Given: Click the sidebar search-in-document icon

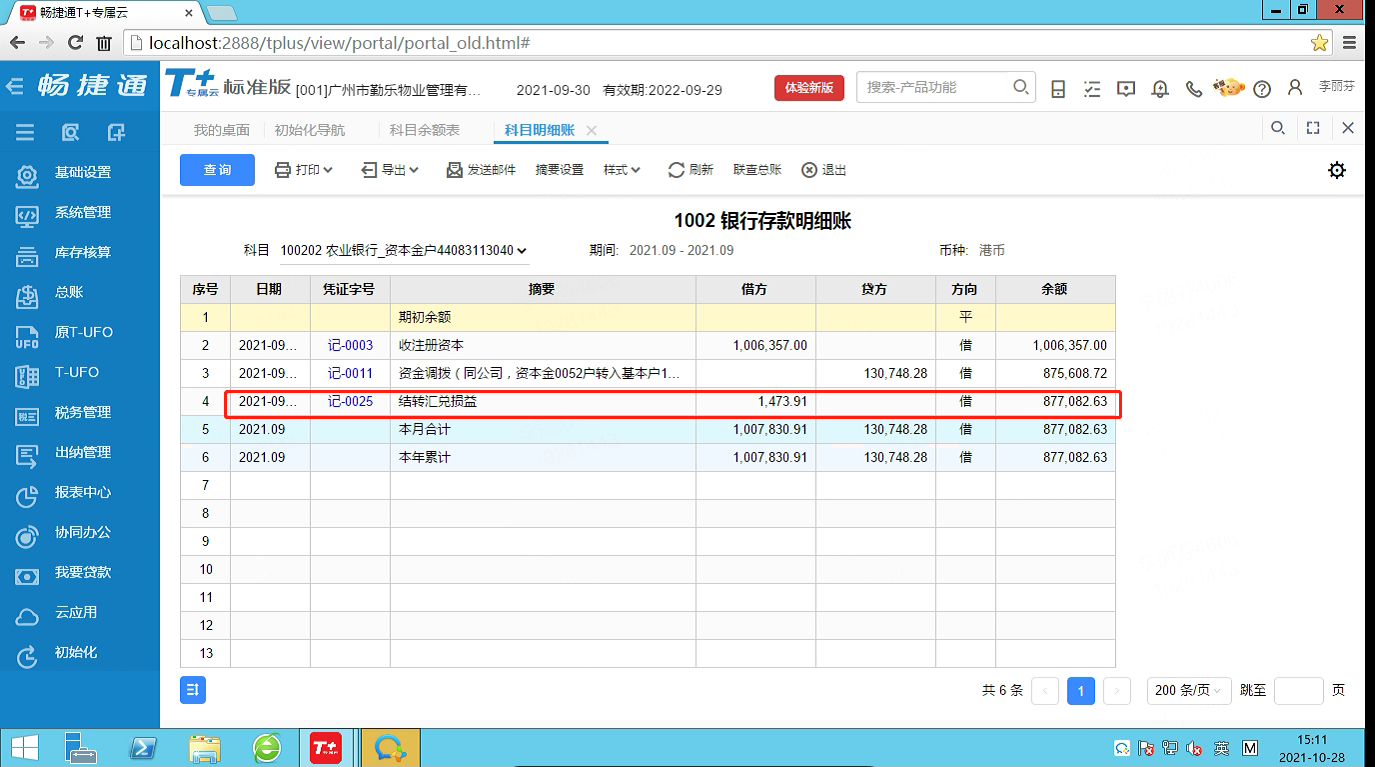Looking at the screenshot, I should pos(70,132).
